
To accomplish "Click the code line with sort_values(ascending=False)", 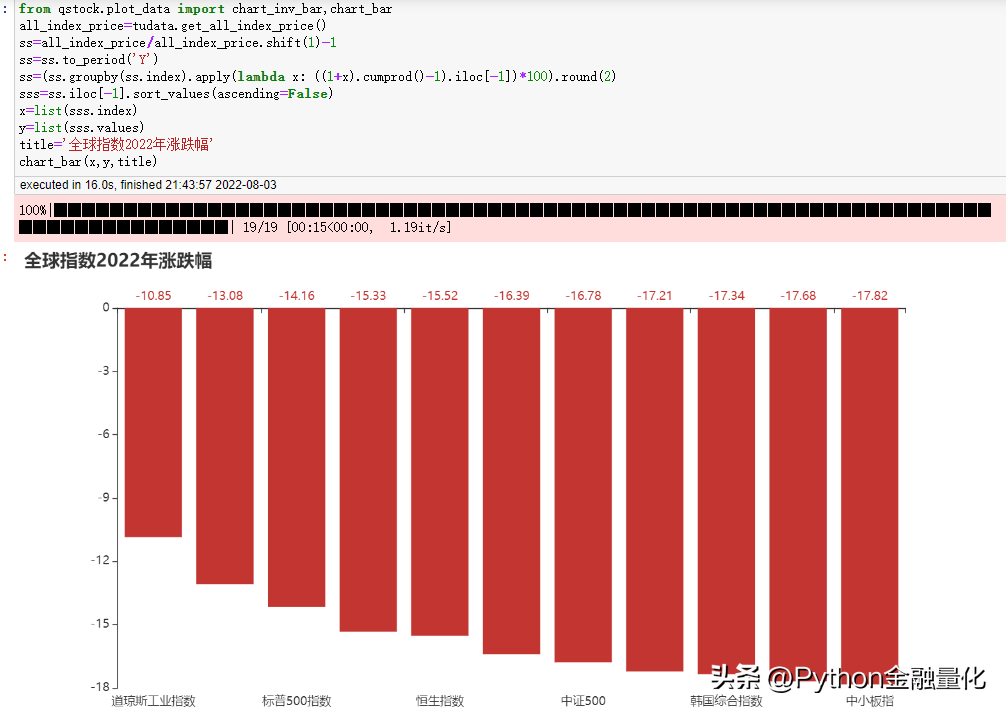I will coord(176,94).
